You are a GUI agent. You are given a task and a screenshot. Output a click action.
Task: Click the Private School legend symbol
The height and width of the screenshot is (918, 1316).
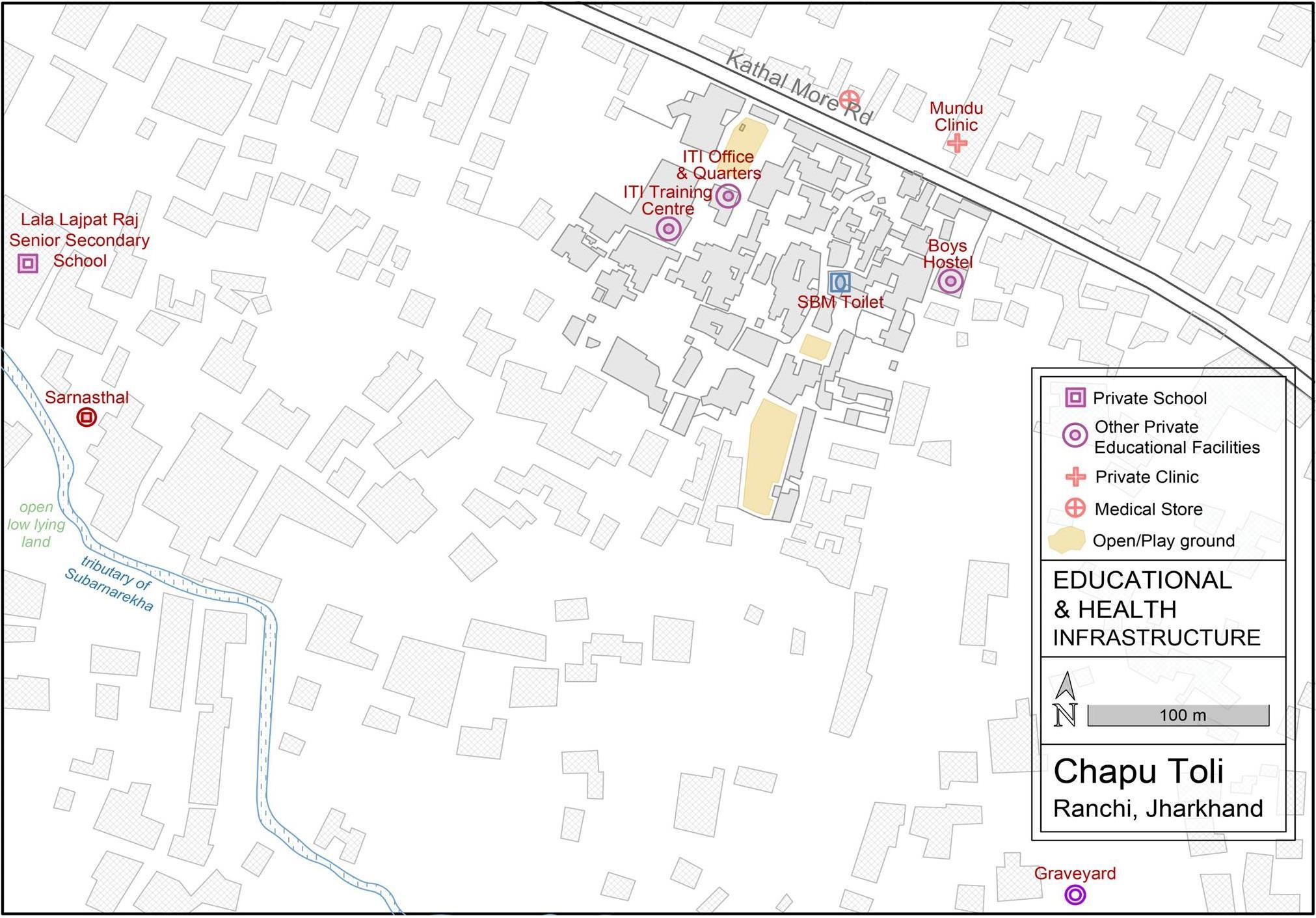point(1075,398)
